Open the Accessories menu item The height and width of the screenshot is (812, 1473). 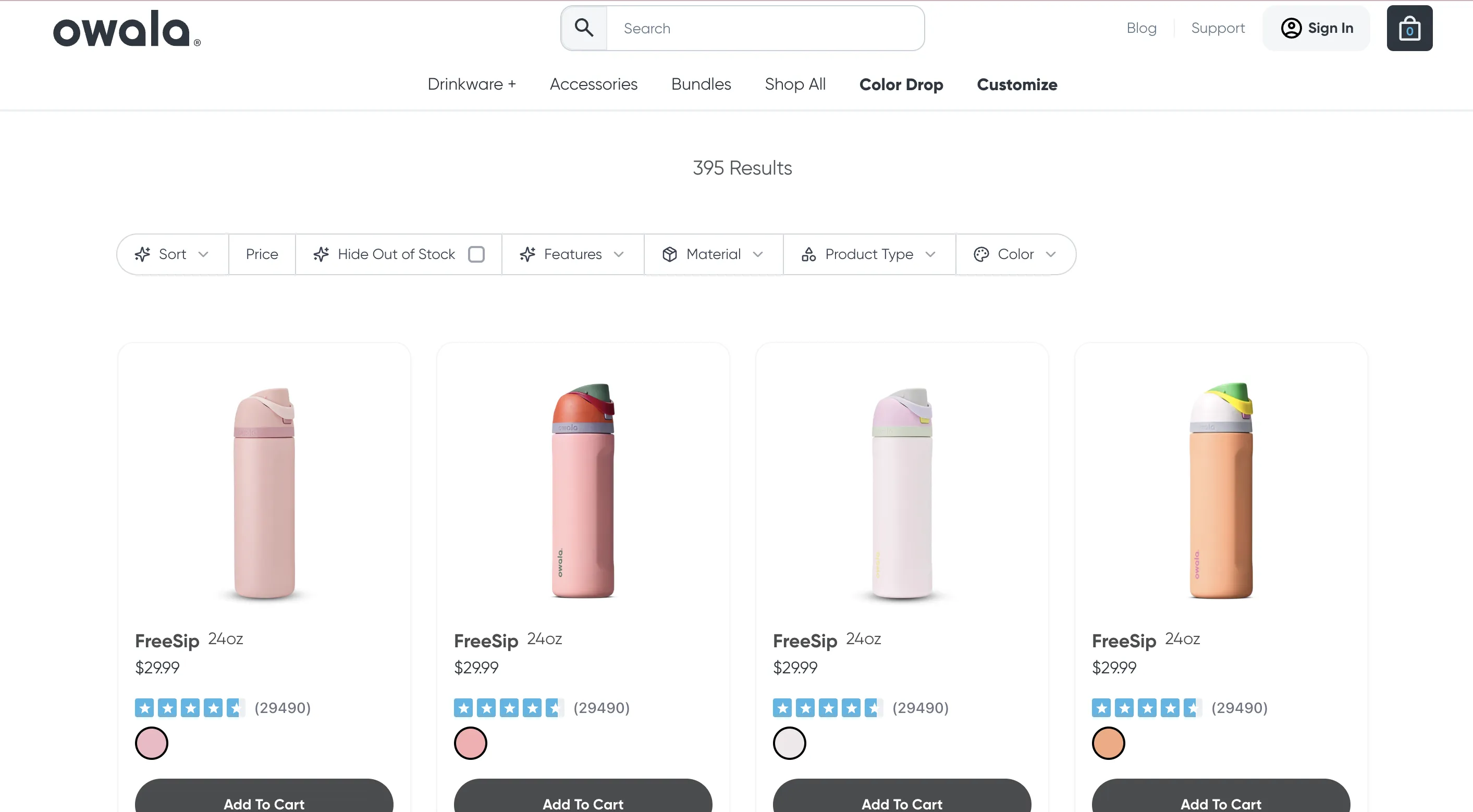coord(594,84)
